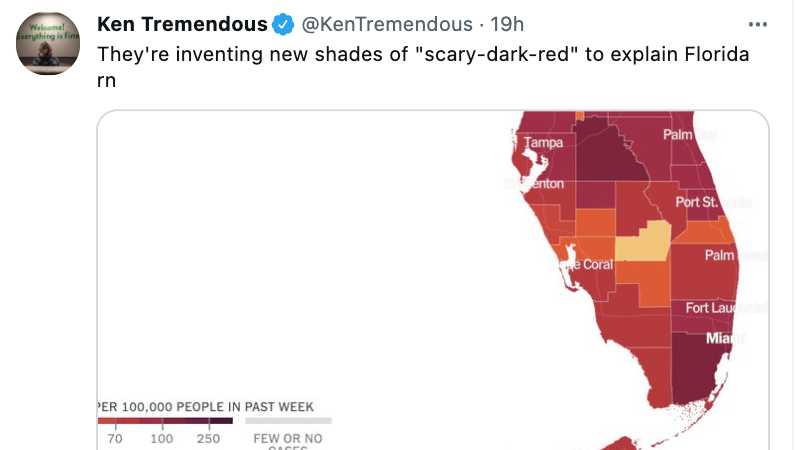
Task: Click the tweet text about Florida
Action: pos(423,67)
